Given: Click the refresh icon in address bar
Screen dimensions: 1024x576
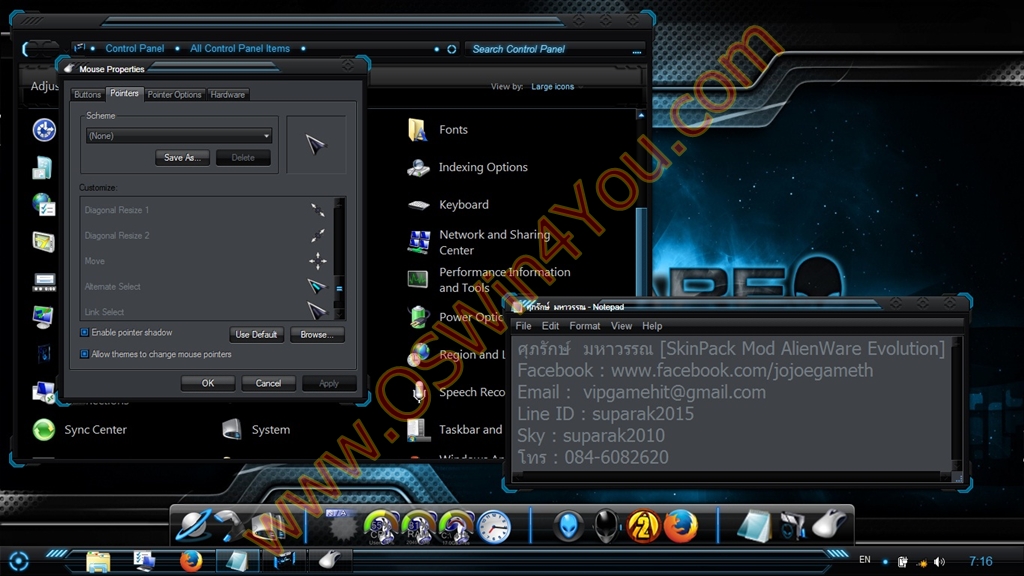Looking at the screenshot, I should (451, 49).
